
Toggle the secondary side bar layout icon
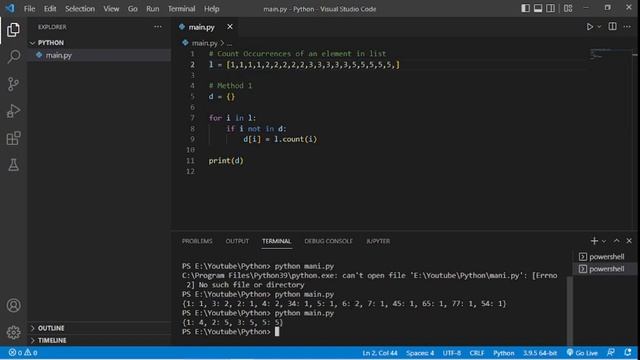[x=551, y=8]
